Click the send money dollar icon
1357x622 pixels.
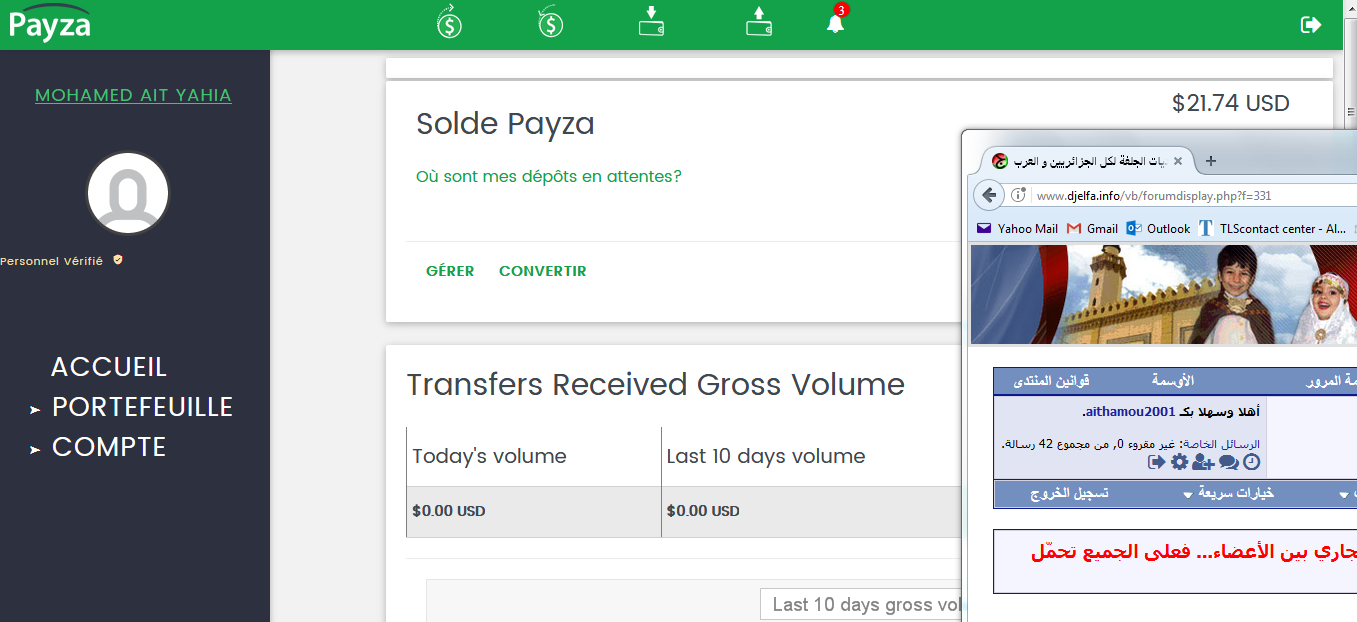(x=450, y=22)
